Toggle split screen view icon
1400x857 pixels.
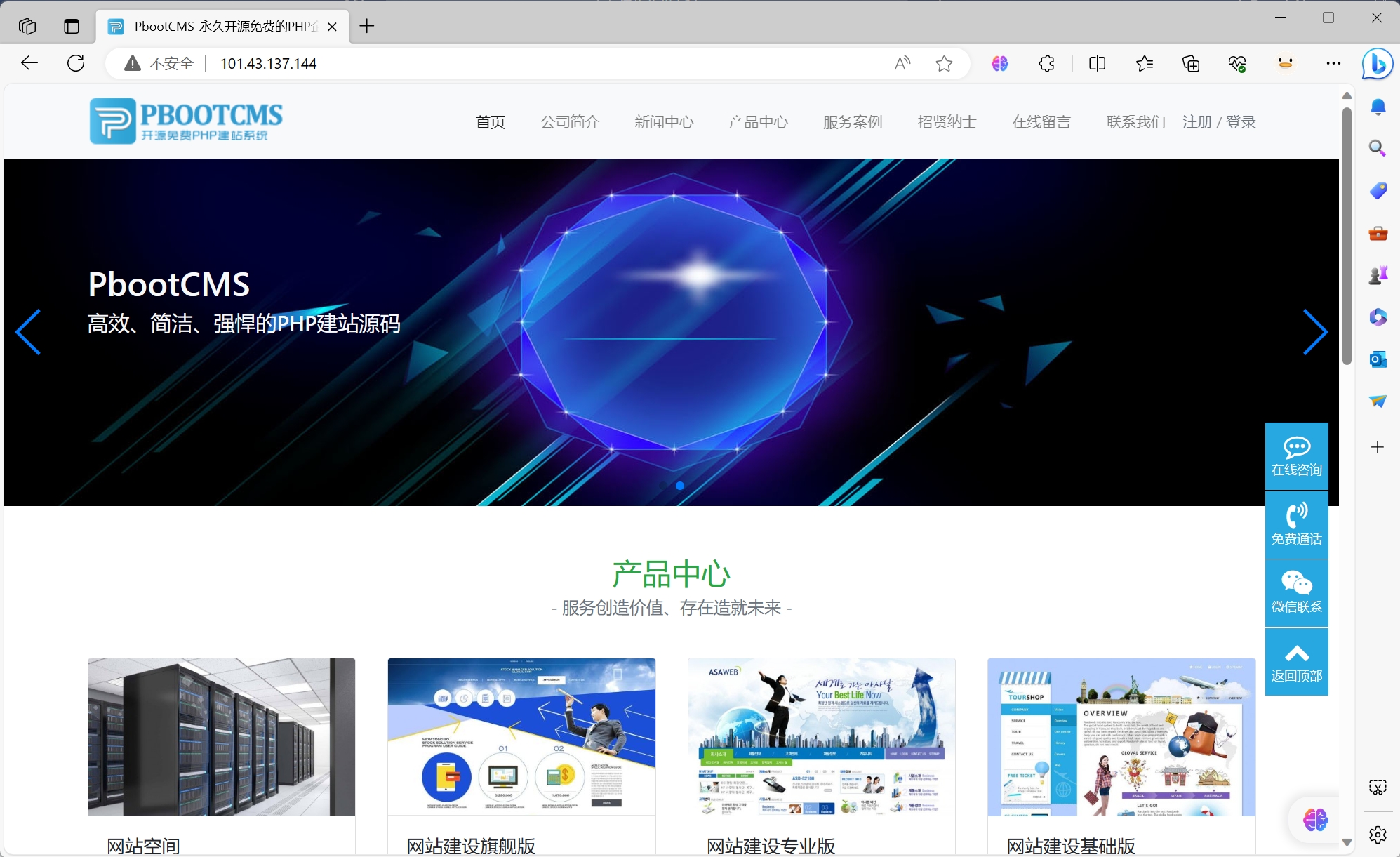pyautogui.click(x=1097, y=64)
